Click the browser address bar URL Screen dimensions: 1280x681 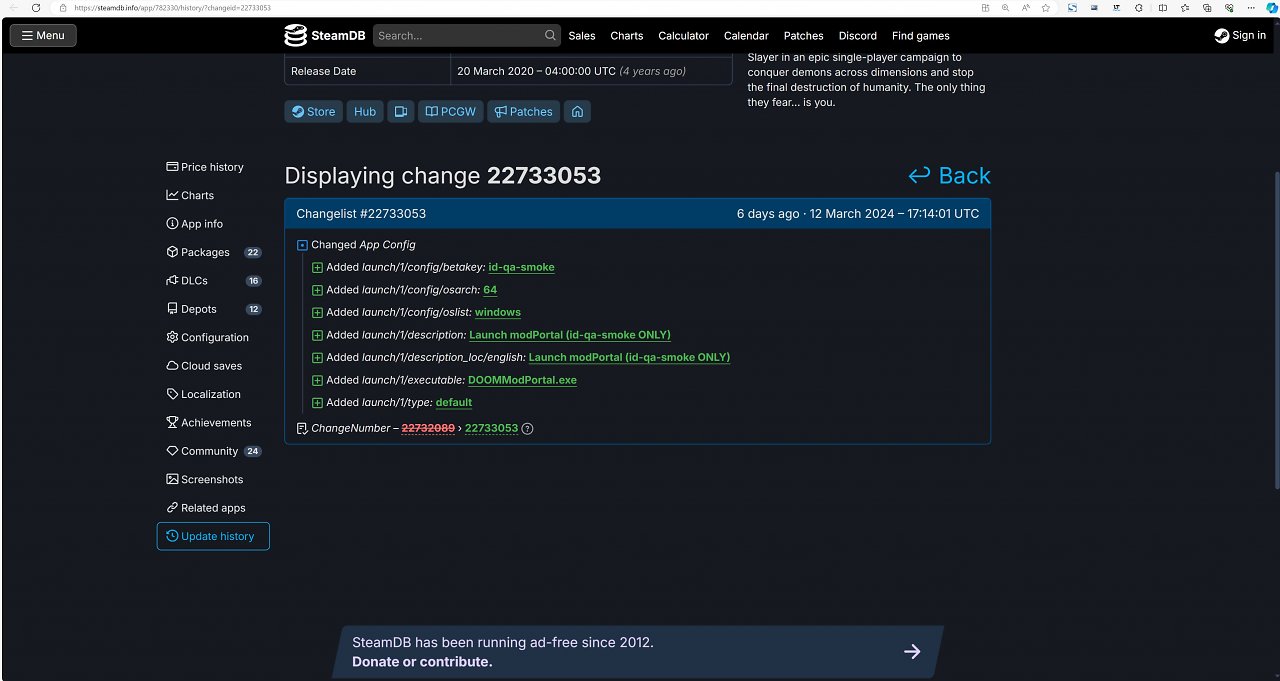click(x=172, y=7)
